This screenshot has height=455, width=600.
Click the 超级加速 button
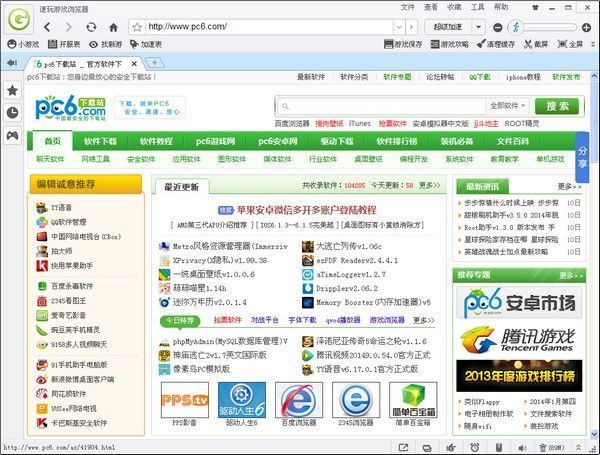coord(448,27)
